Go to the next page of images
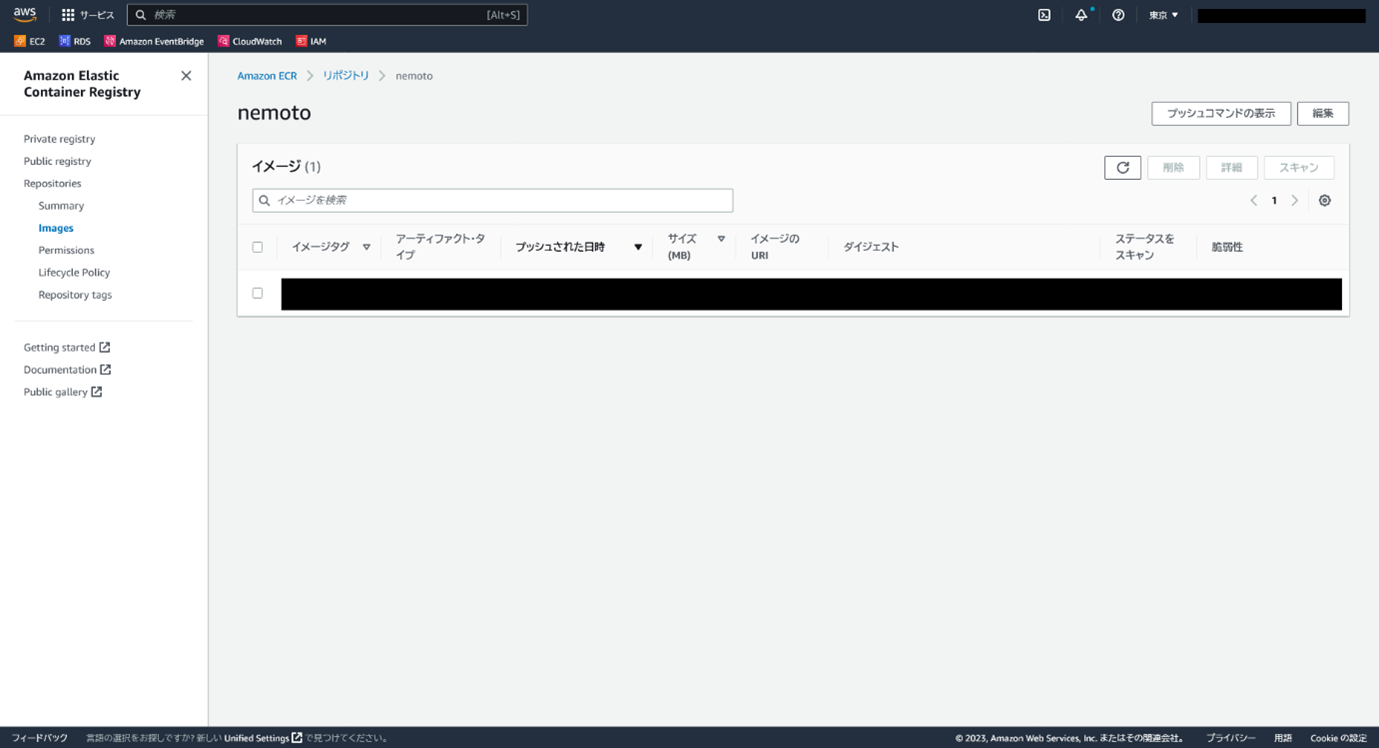The width and height of the screenshot is (1379, 748). [x=1294, y=200]
